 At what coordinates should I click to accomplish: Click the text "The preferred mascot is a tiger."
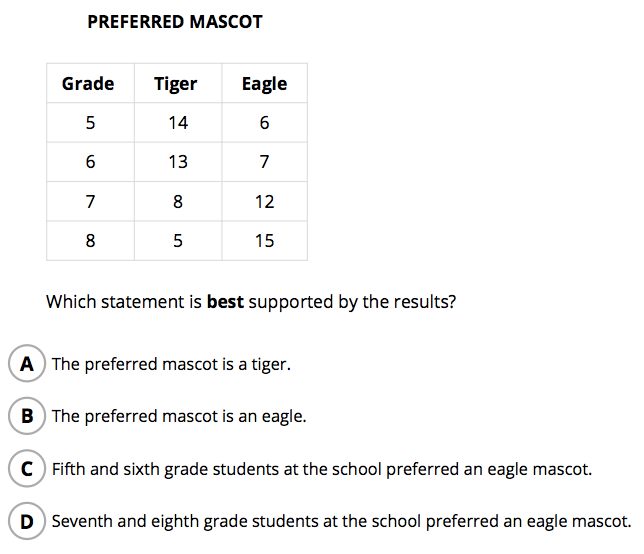click(171, 364)
